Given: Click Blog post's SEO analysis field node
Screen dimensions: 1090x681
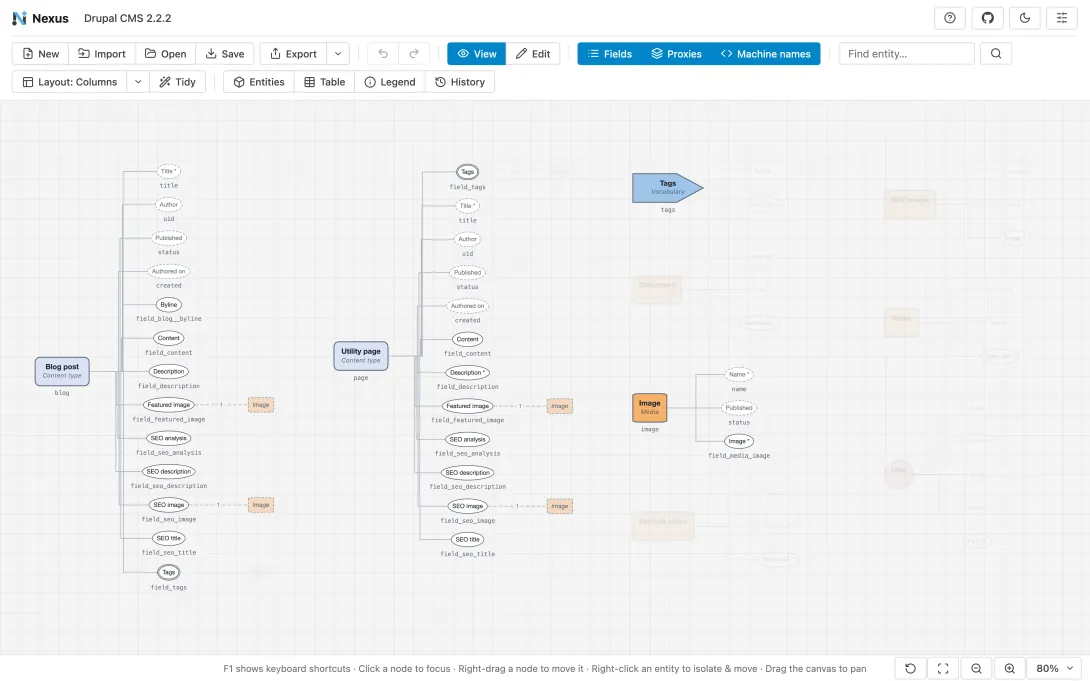Looking at the screenshot, I should pos(168,438).
